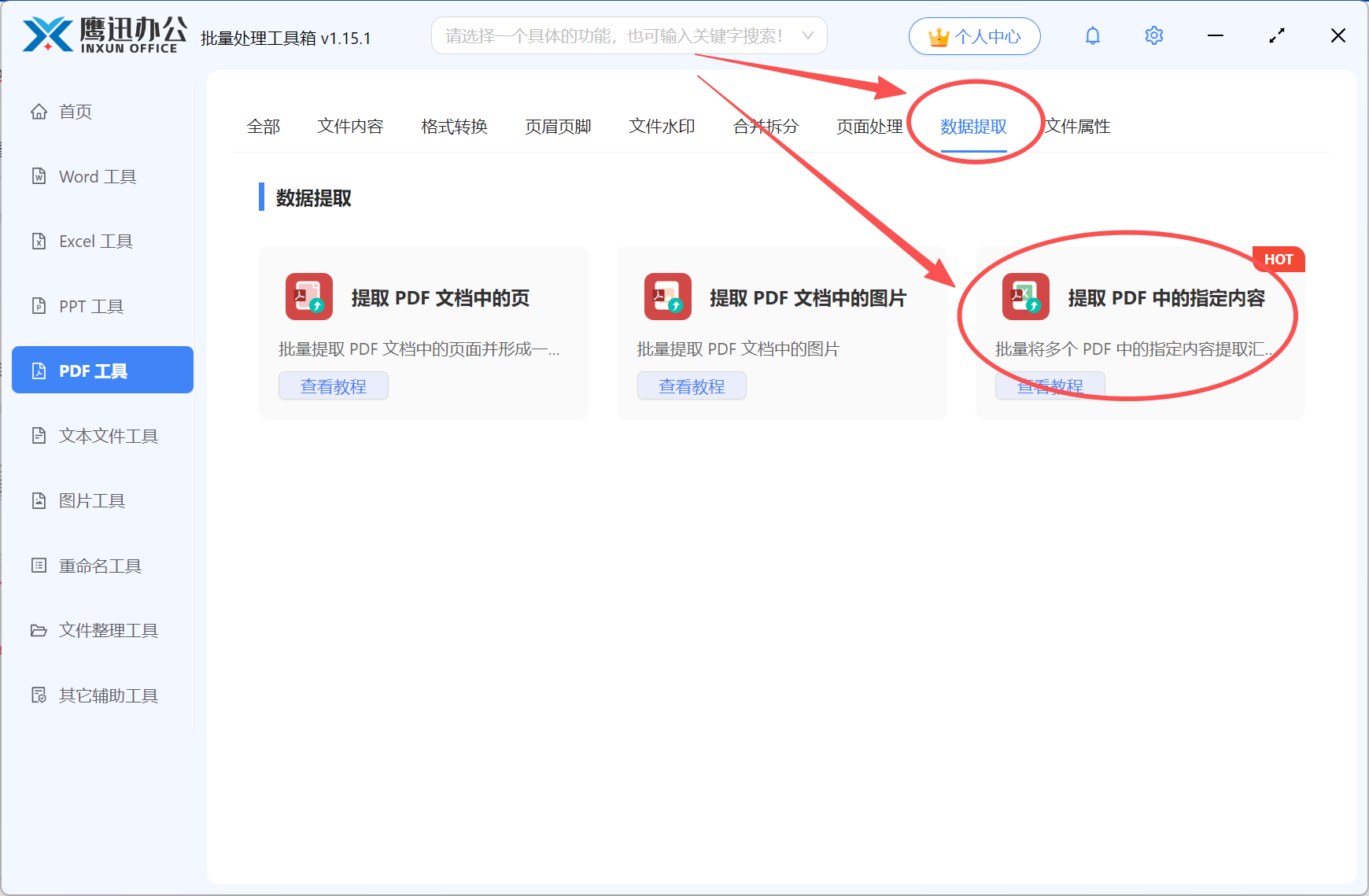Click the crown icon in 个人中心
The width and height of the screenshot is (1369, 896).
pyautogui.click(x=939, y=37)
